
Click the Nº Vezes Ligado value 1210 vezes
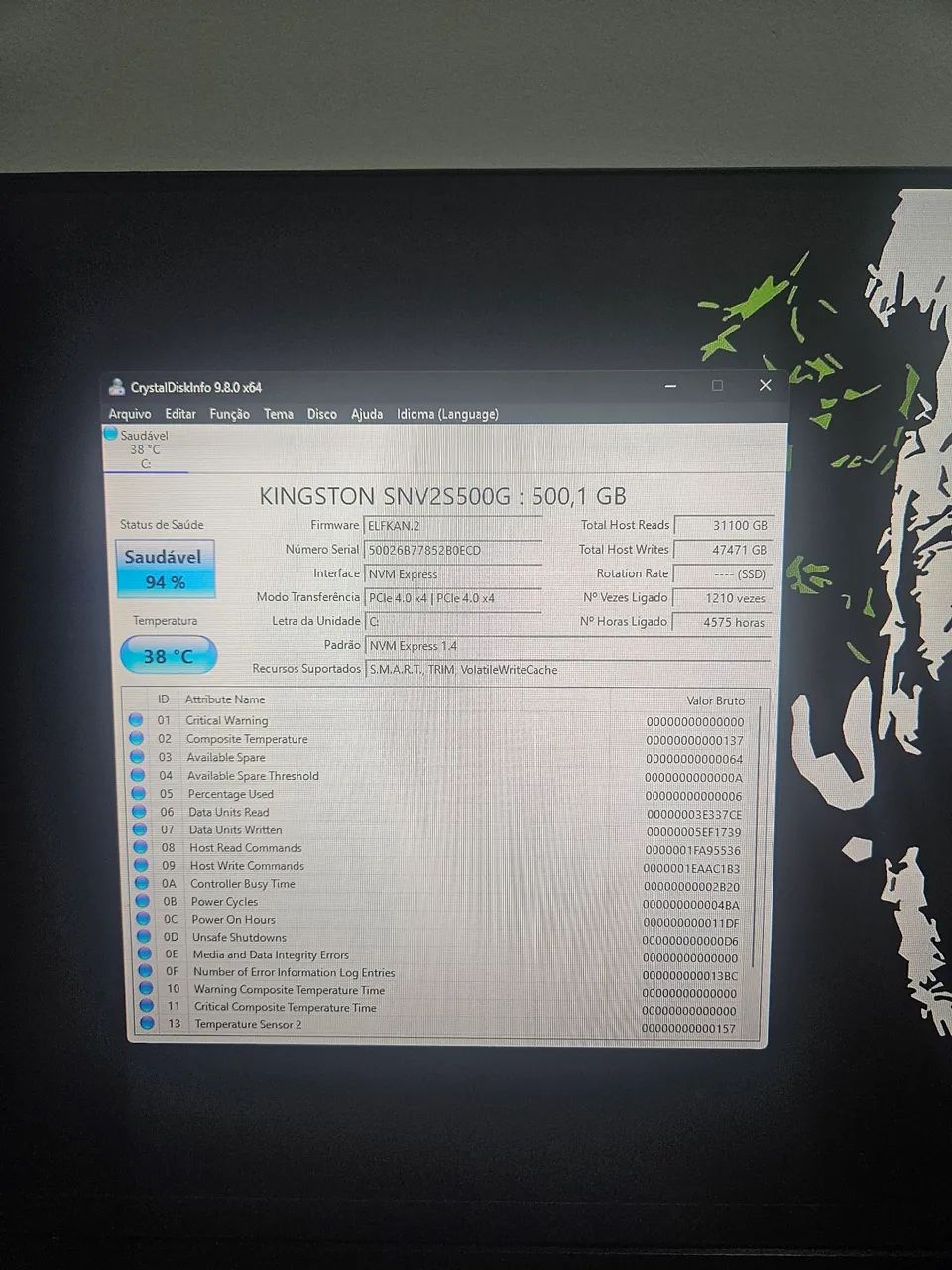[x=723, y=598]
